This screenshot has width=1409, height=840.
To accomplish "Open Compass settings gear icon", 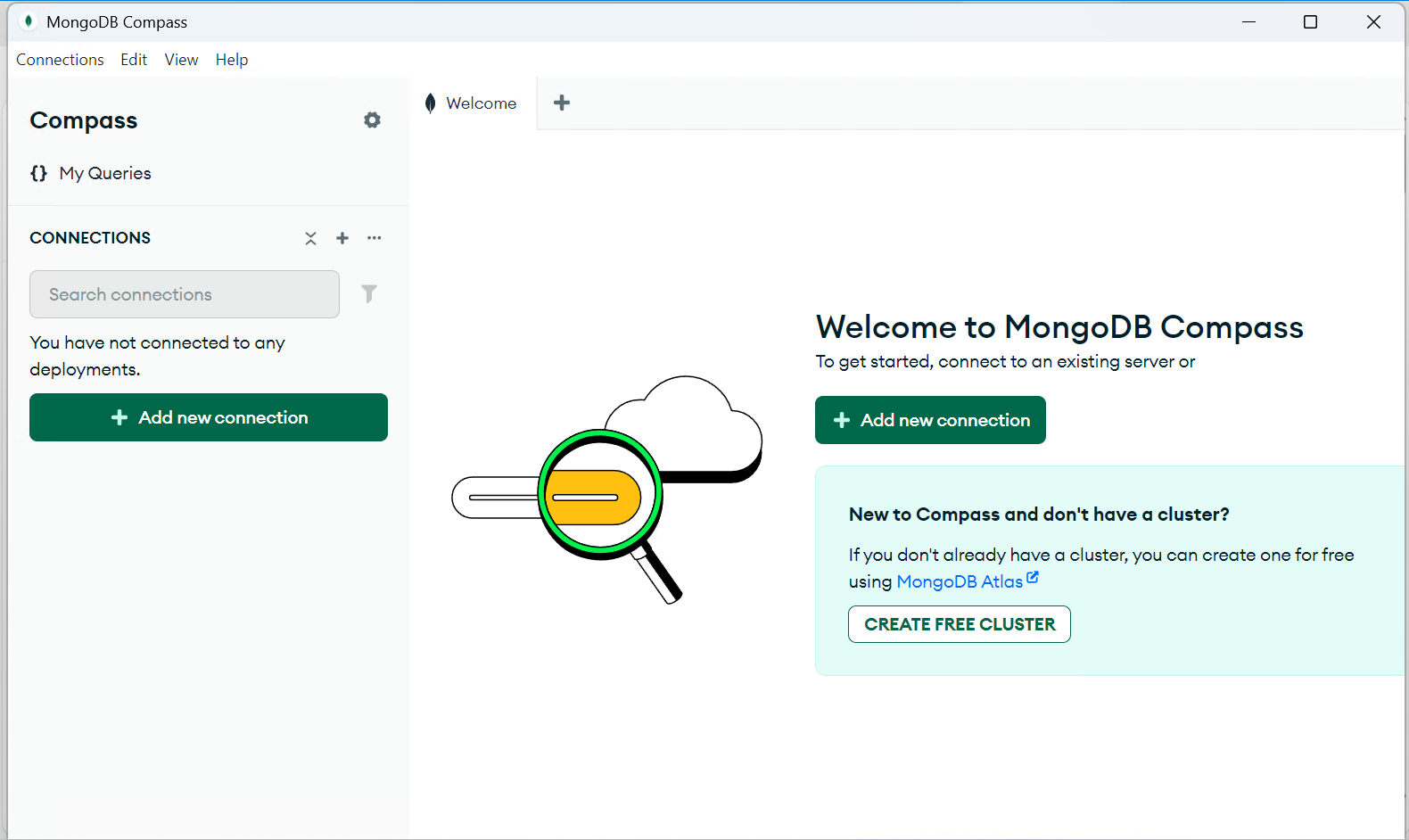I will 373,120.
